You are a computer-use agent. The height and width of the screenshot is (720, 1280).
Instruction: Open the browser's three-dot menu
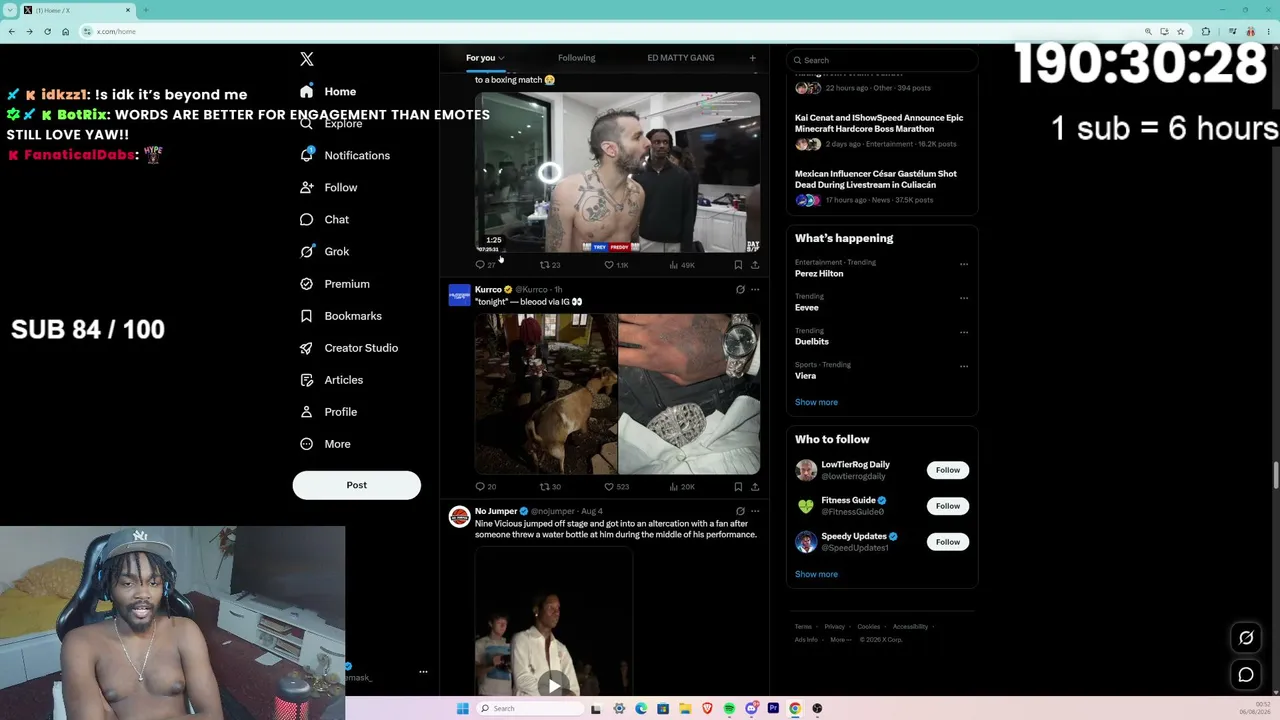click(1267, 31)
